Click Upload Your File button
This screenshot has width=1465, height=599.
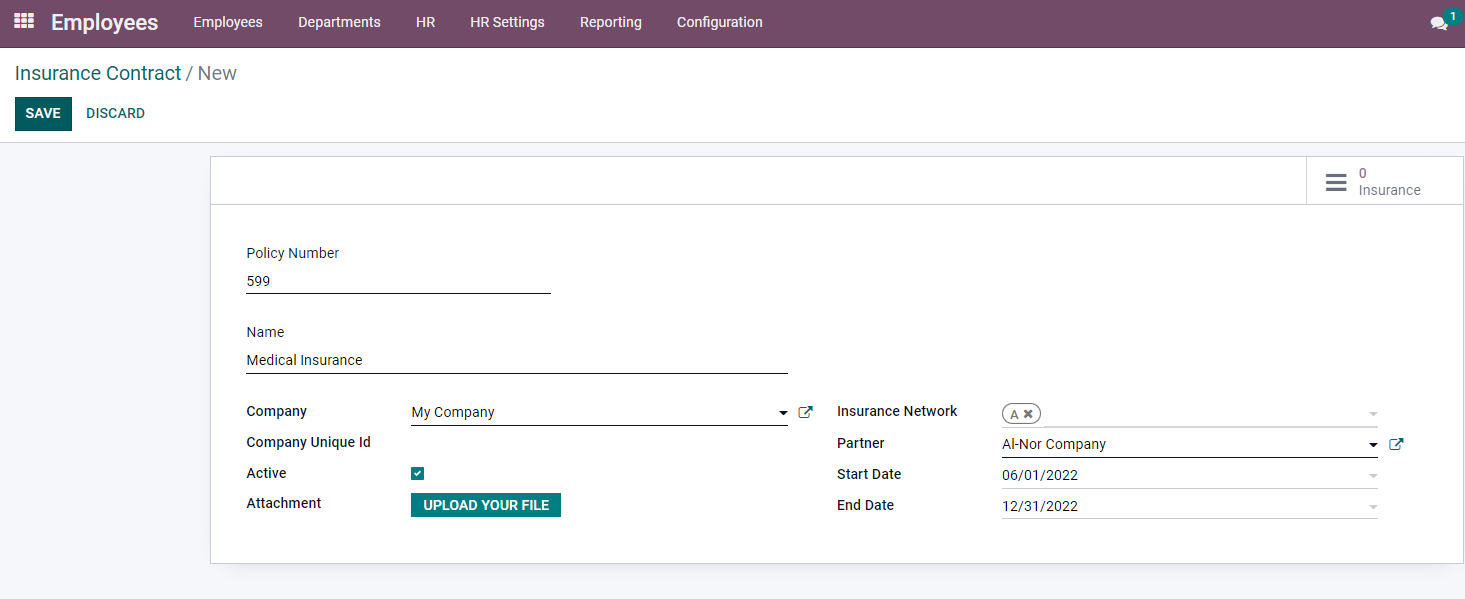[x=486, y=505]
